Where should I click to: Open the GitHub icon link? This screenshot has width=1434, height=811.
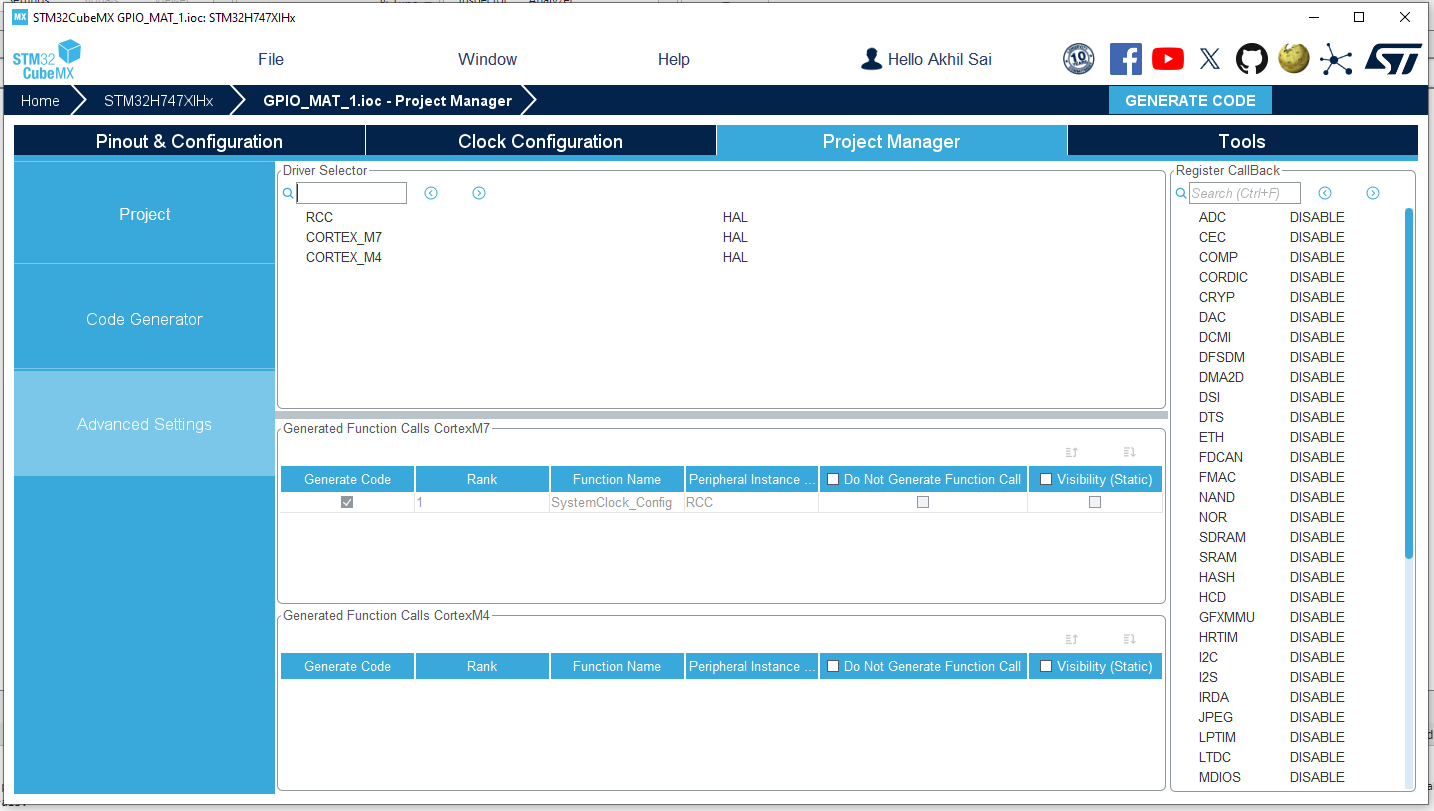(x=1251, y=59)
